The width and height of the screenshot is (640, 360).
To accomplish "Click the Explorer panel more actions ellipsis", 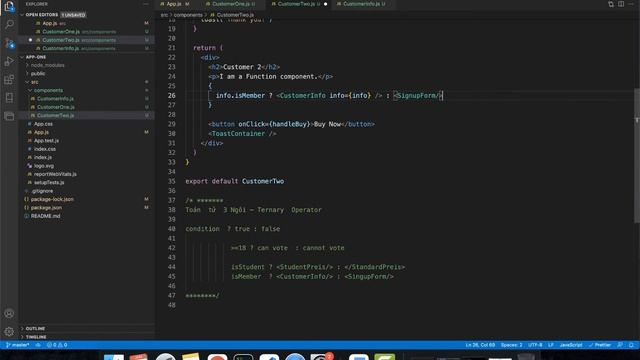I will pyautogui.click(x=146, y=4).
